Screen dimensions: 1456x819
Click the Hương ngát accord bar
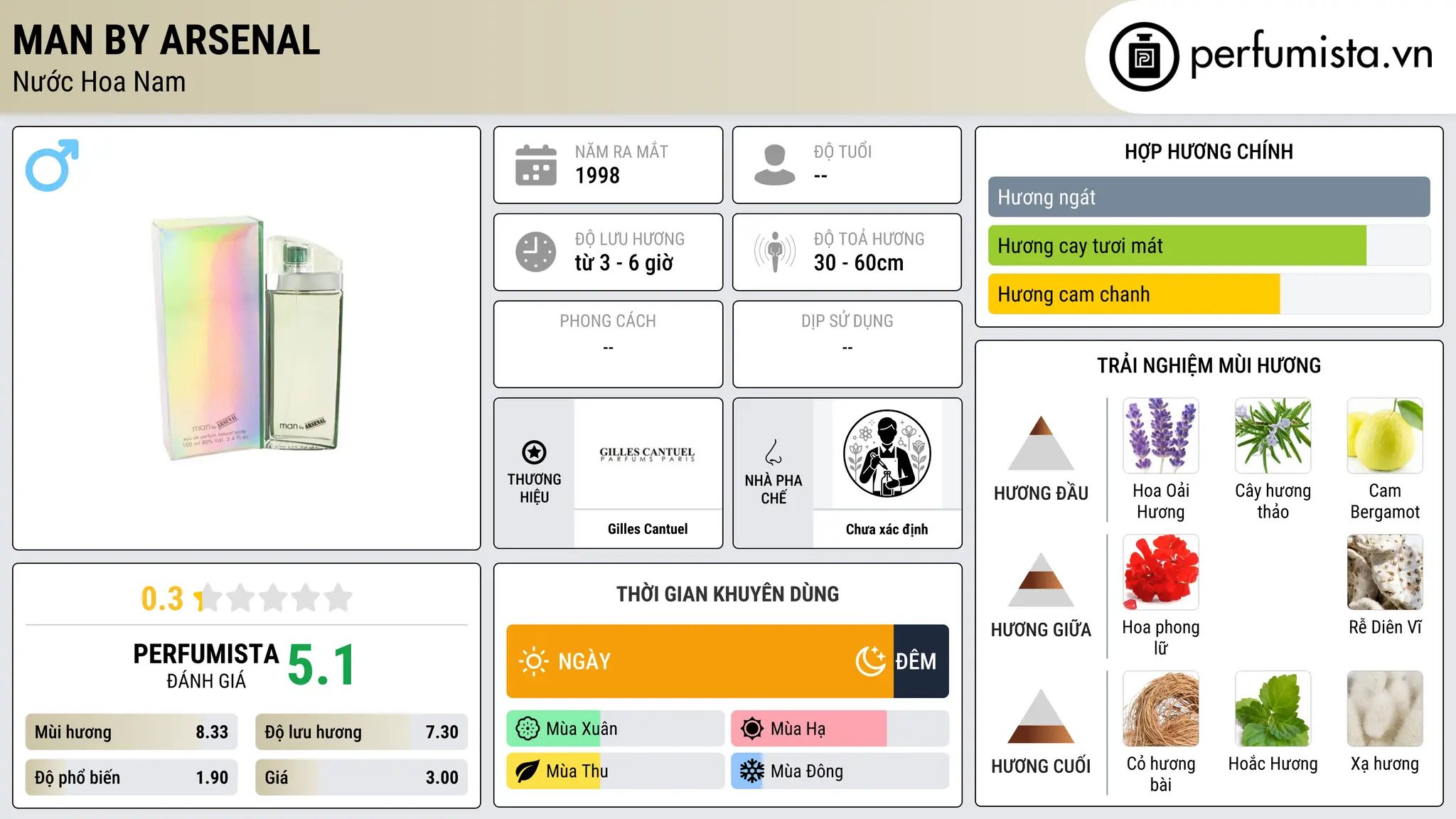coord(1209,197)
